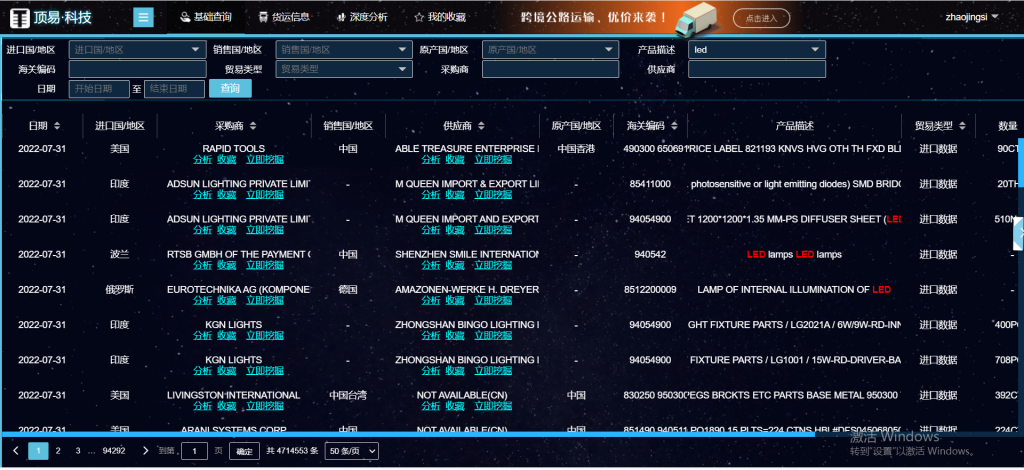Switch to the 货运信息 tab
Image resolution: width=1024 pixels, height=470 pixels.
tap(283, 17)
